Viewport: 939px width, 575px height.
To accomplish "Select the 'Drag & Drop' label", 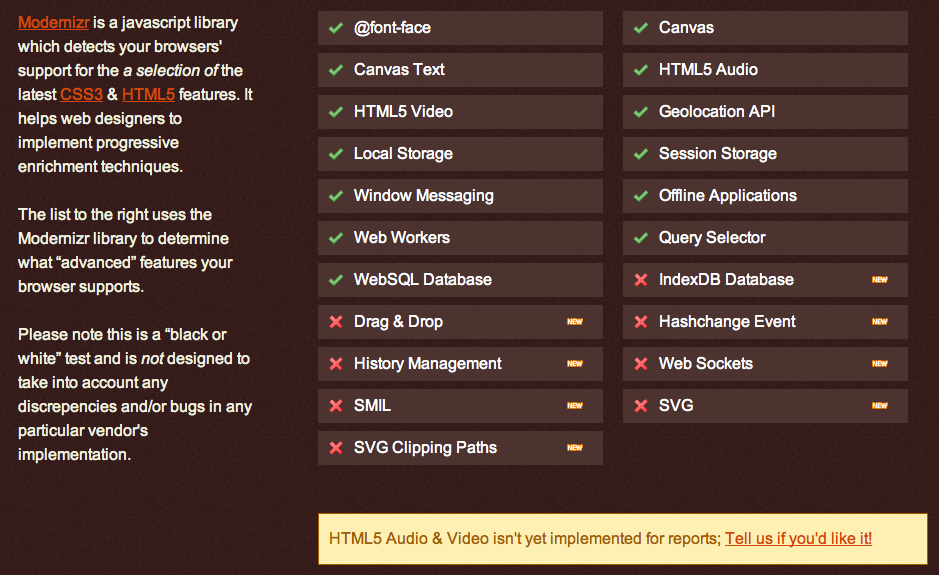I will (398, 322).
